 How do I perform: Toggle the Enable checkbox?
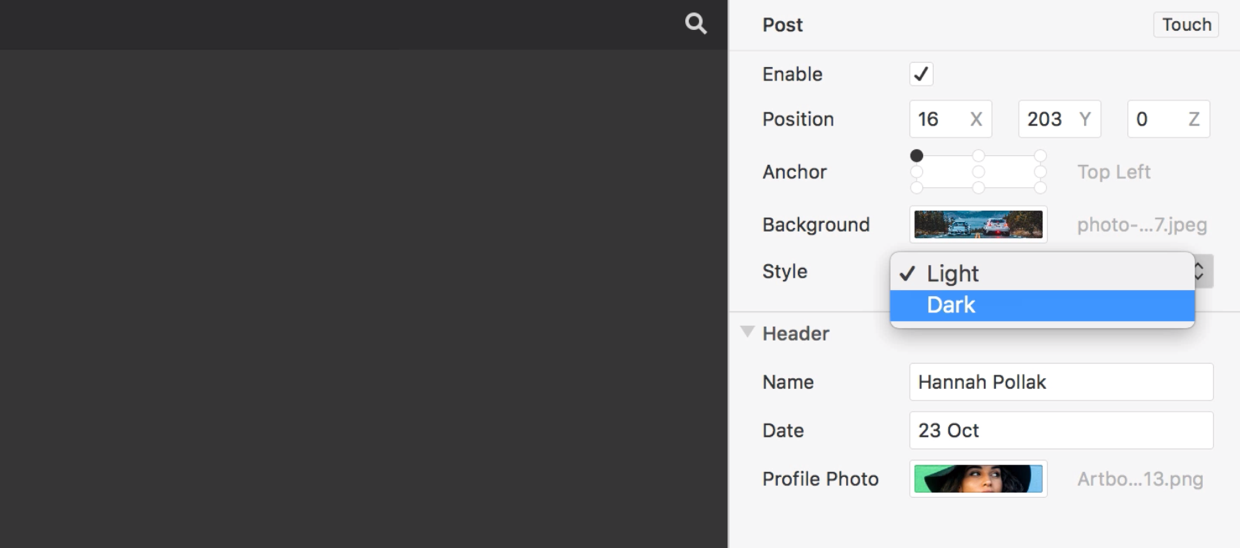point(921,74)
